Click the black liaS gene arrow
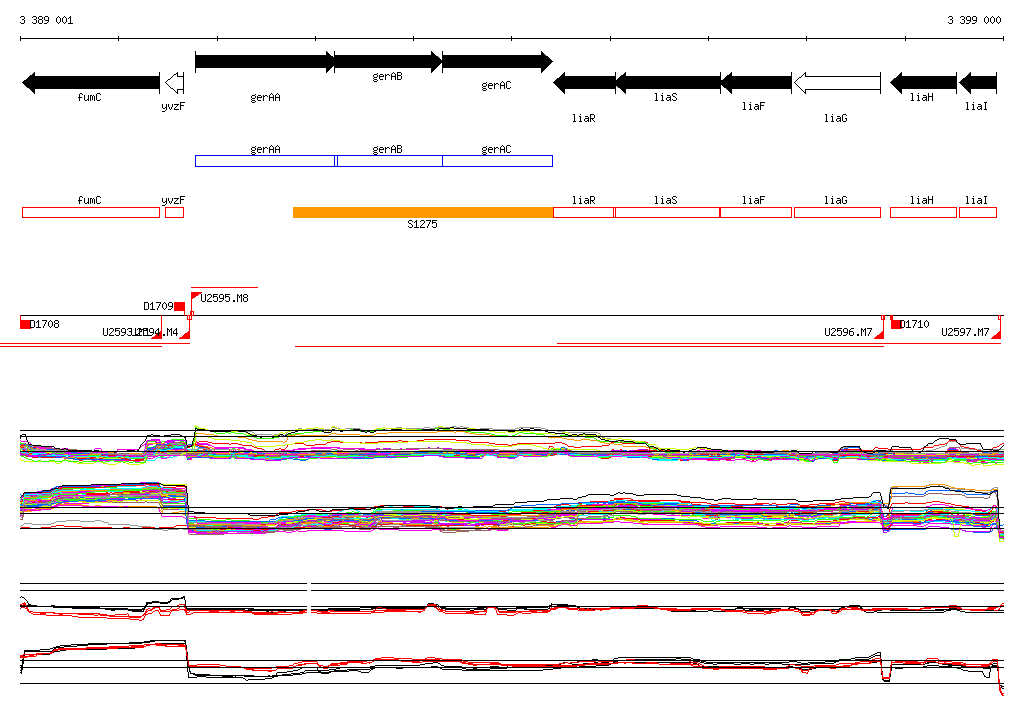Screen dimensions: 1024x714 (x=668, y=83)
